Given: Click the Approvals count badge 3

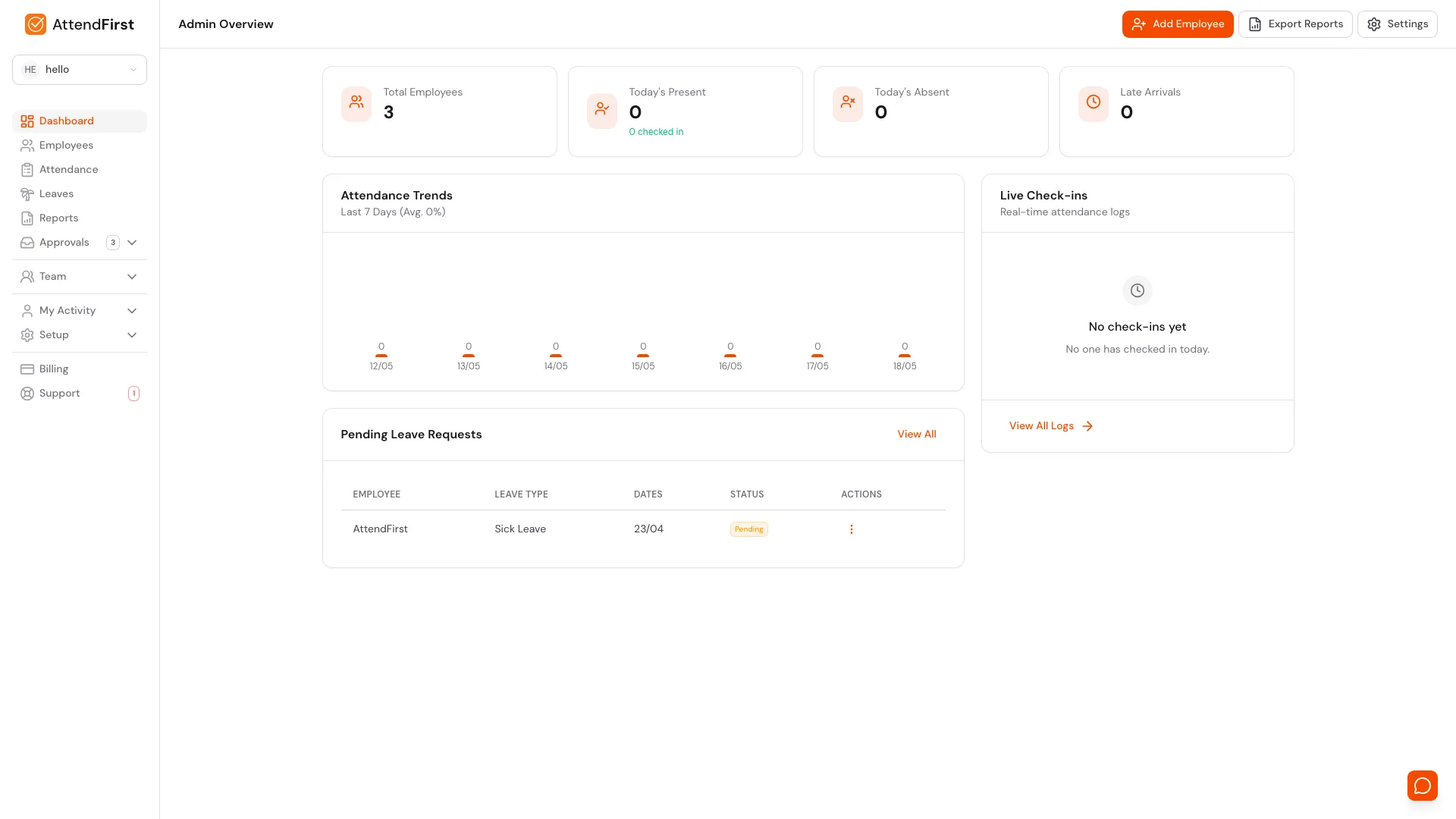Looking at the screenshot, I should (x=113, y=243).
